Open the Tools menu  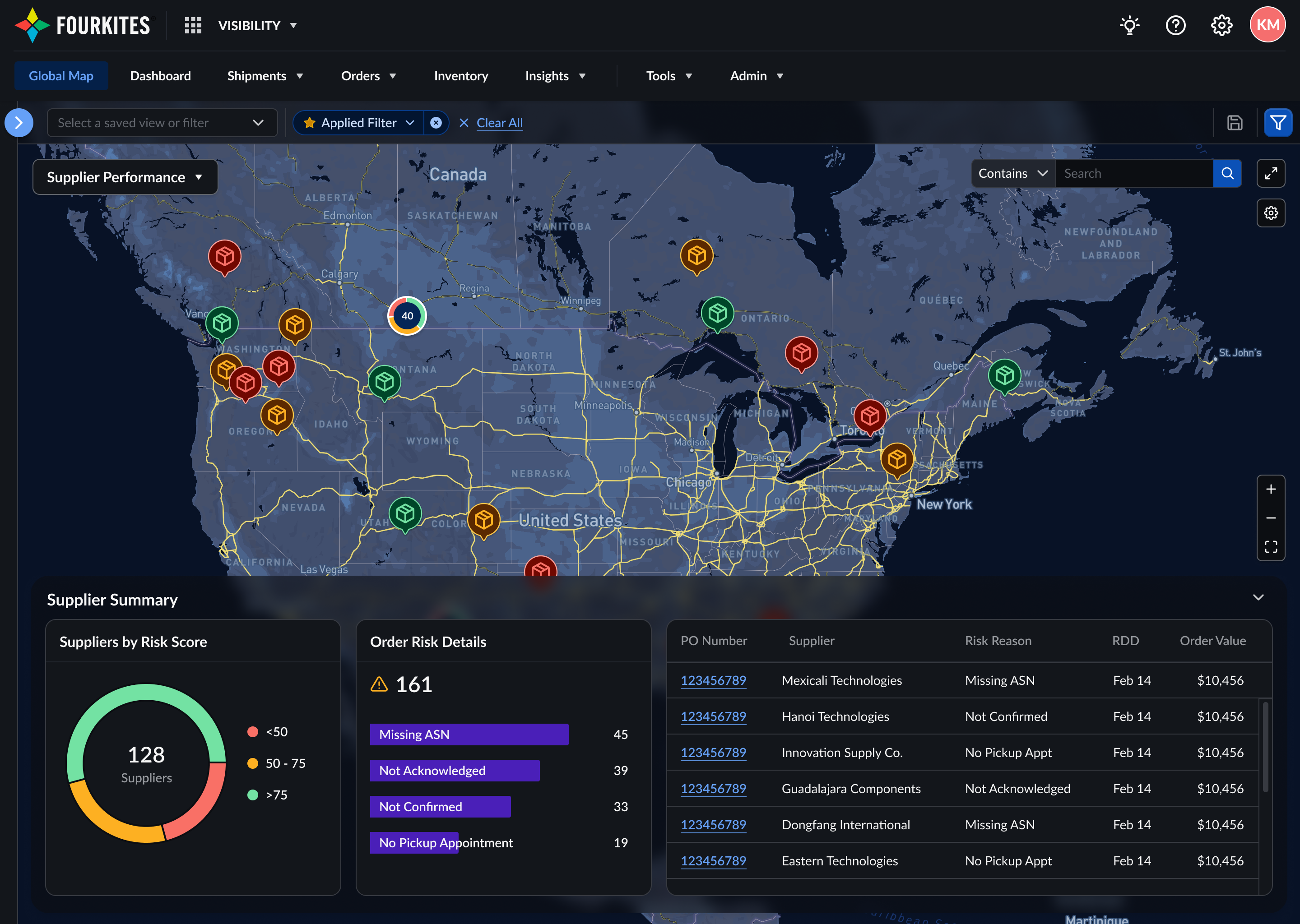click(669, 76)
